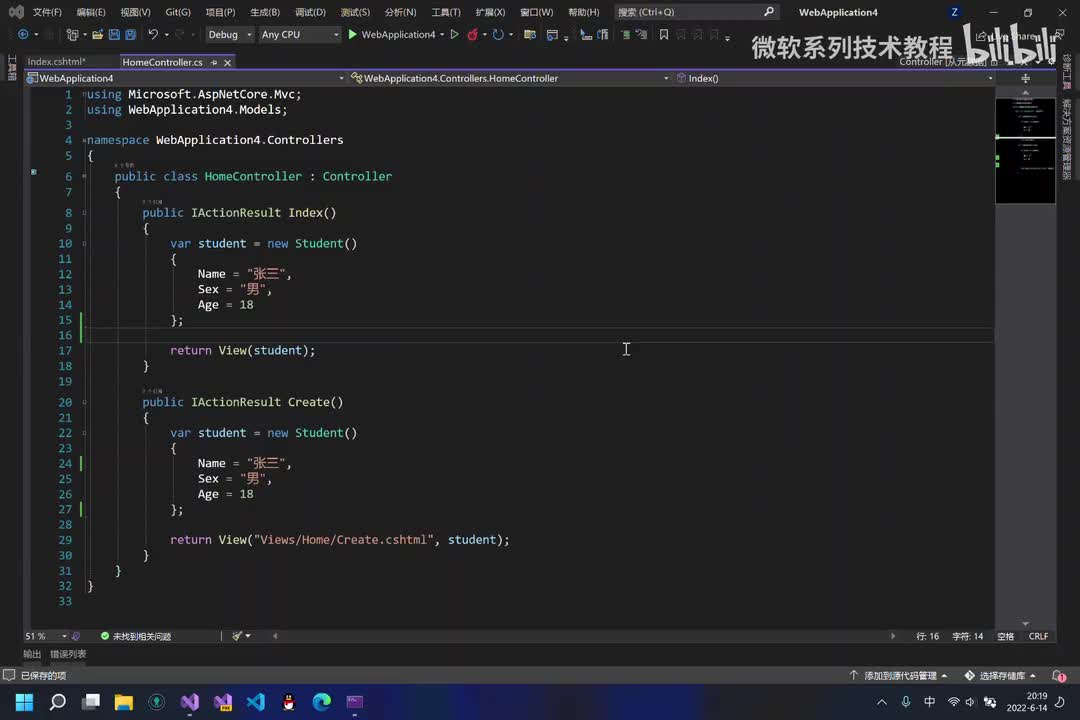Collapse the namespace outline at line 4
The height and width of the screenshot is (720, 1080).
(x=84, y=140)
